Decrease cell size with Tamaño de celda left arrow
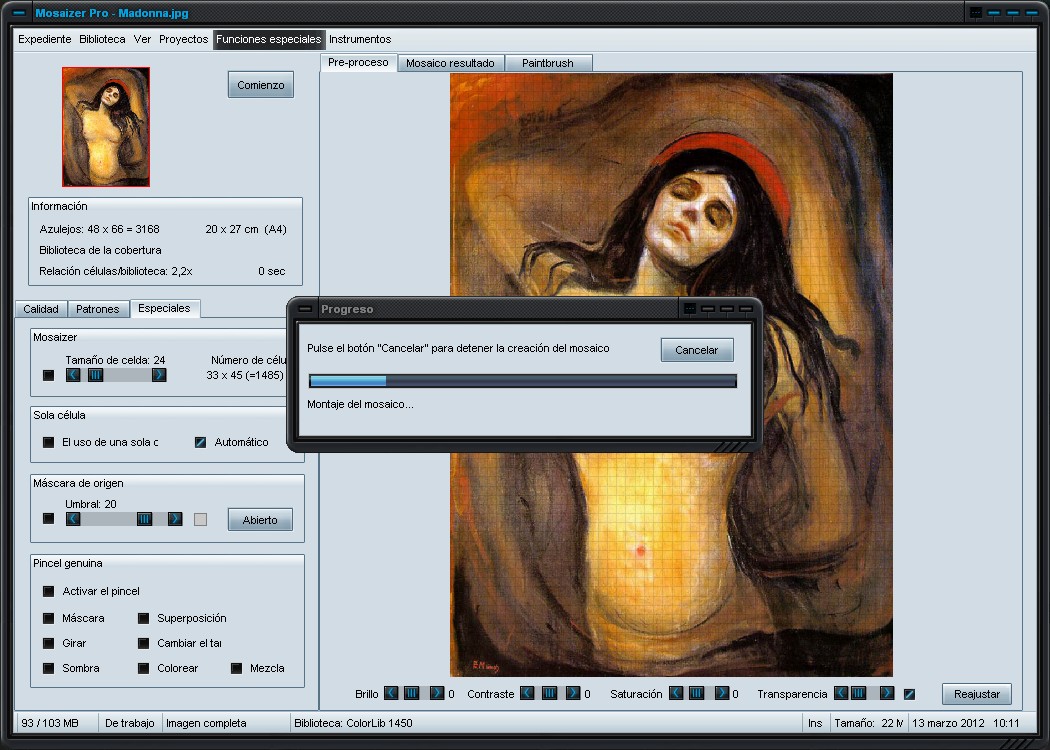 click(x=73, y=375)
